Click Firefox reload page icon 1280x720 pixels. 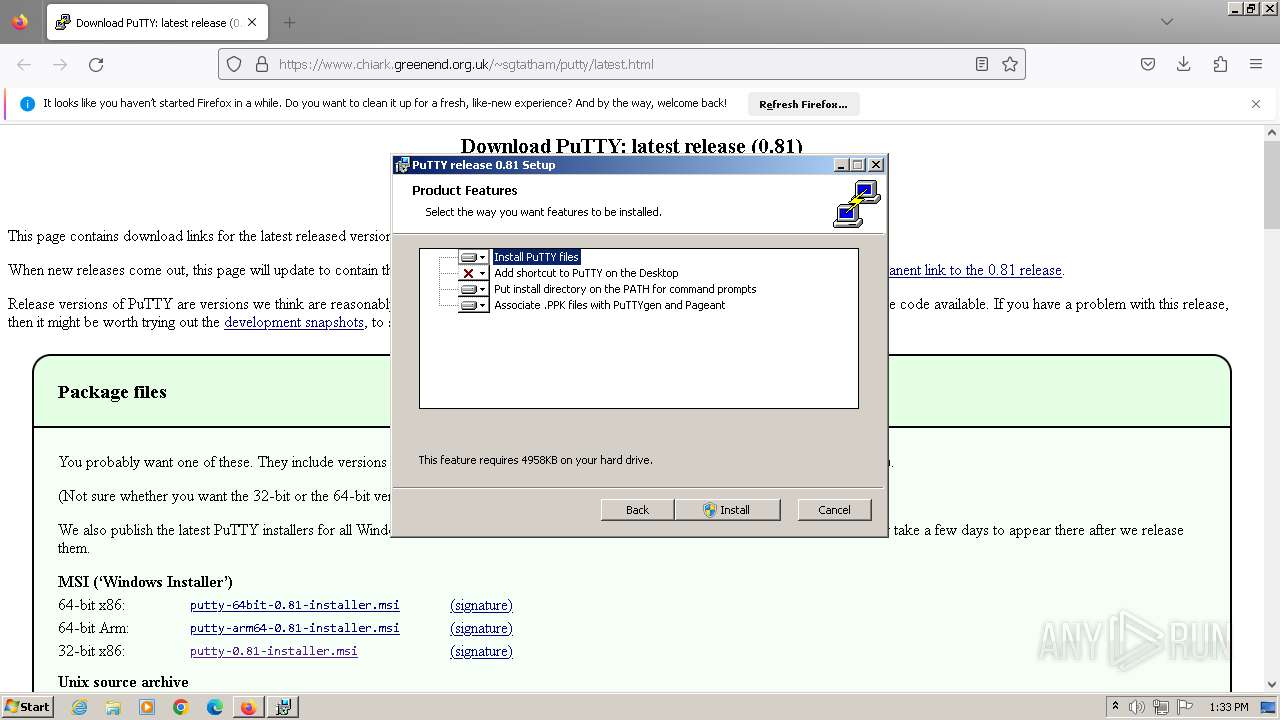[96, 64]
